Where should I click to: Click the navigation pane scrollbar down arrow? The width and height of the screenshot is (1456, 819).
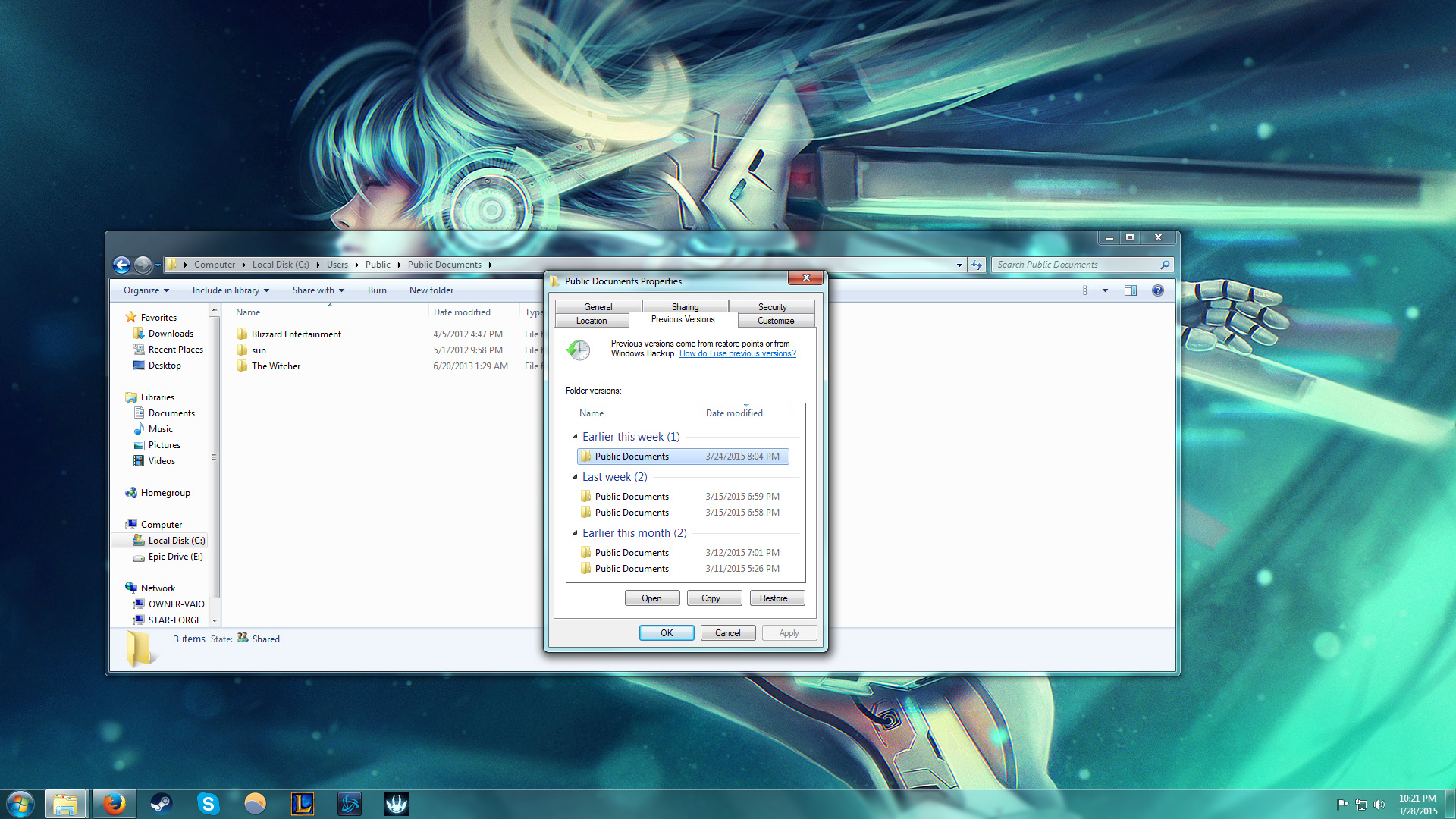tap(215, 620)
